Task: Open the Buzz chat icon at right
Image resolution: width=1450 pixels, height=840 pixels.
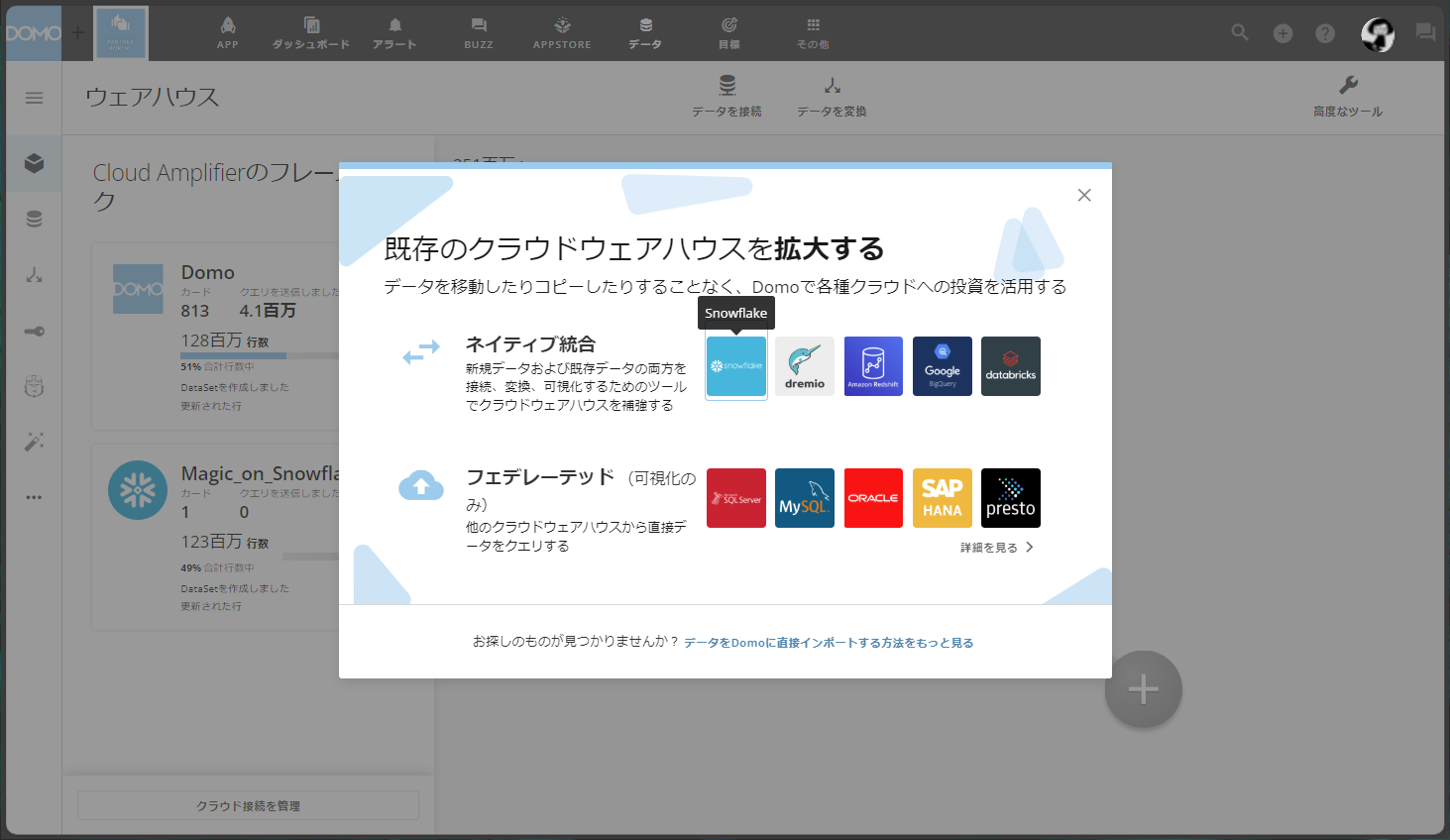Action: tap(1425, 32)
